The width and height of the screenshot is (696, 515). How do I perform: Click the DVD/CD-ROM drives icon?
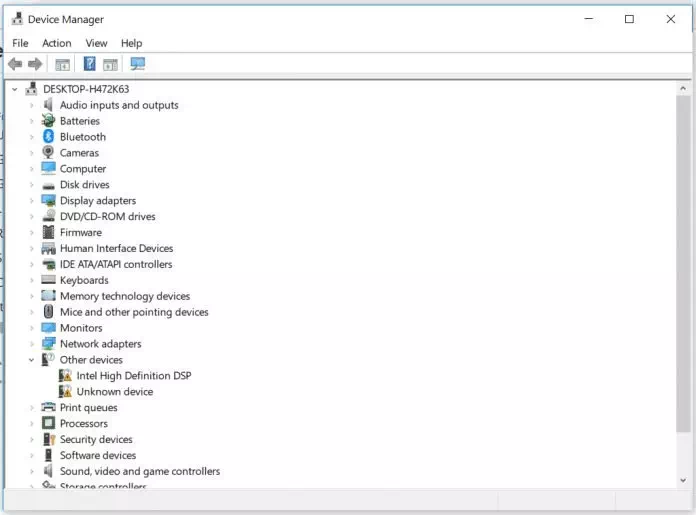tap(48, 216)
